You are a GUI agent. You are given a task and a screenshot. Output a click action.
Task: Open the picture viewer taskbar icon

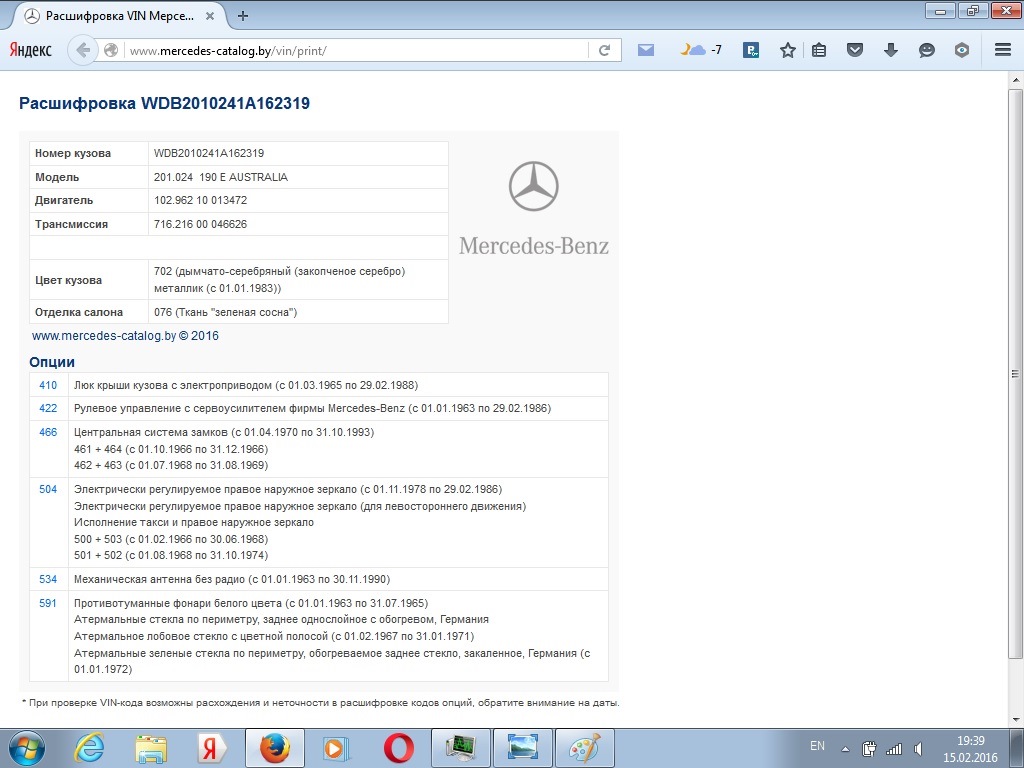(522, 748)
